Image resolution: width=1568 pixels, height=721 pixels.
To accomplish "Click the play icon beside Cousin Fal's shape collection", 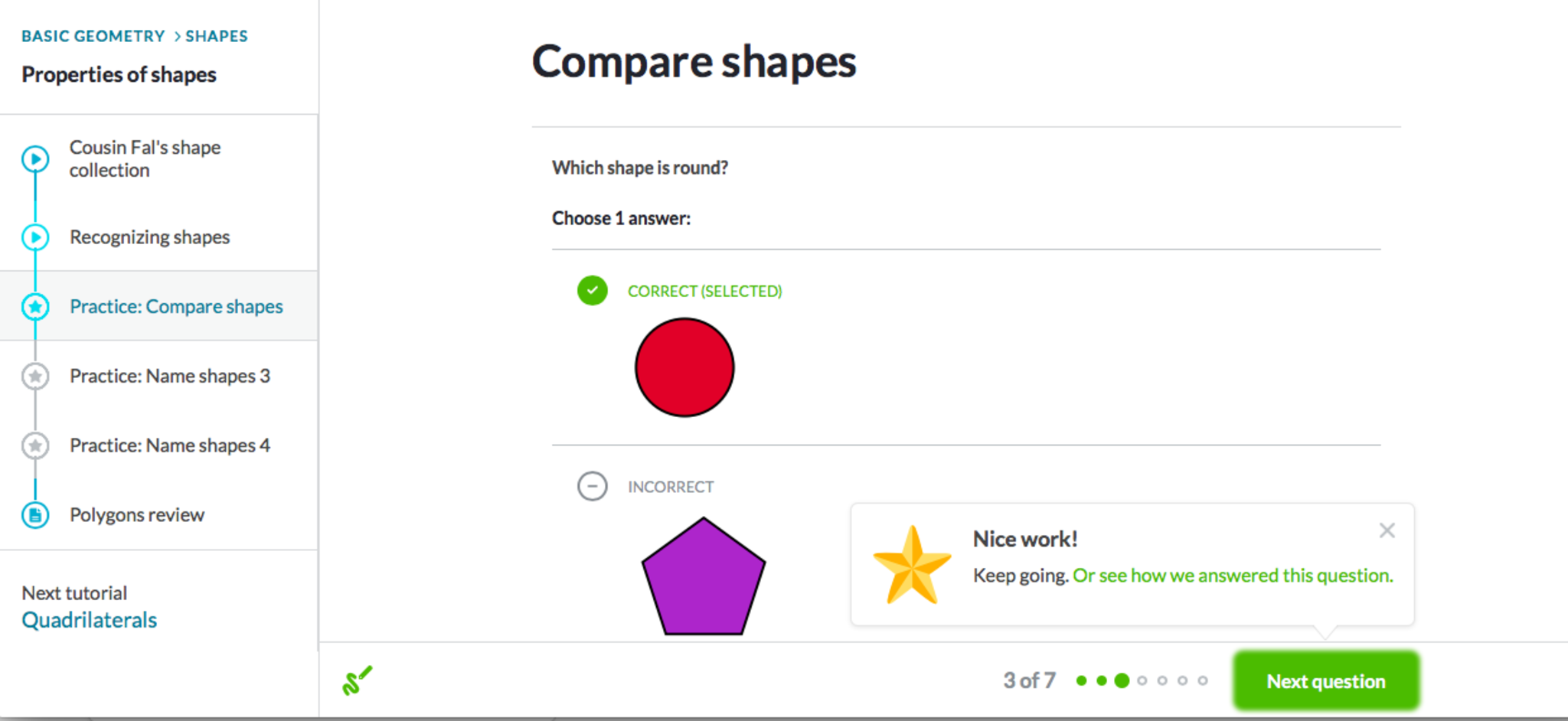I will tap(35, 159).
